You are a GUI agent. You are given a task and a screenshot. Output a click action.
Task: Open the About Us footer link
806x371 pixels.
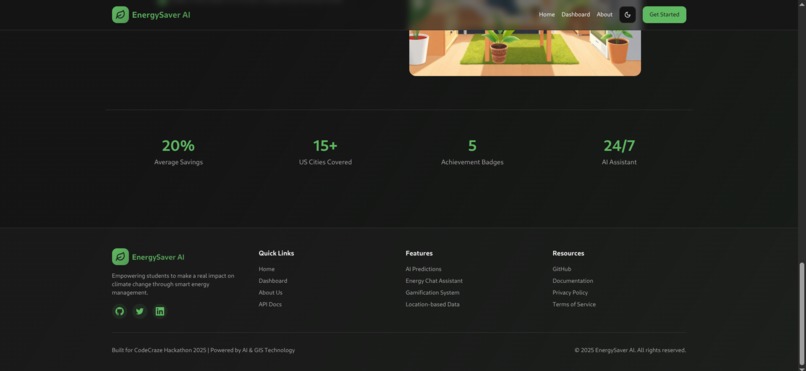point(270,293)
